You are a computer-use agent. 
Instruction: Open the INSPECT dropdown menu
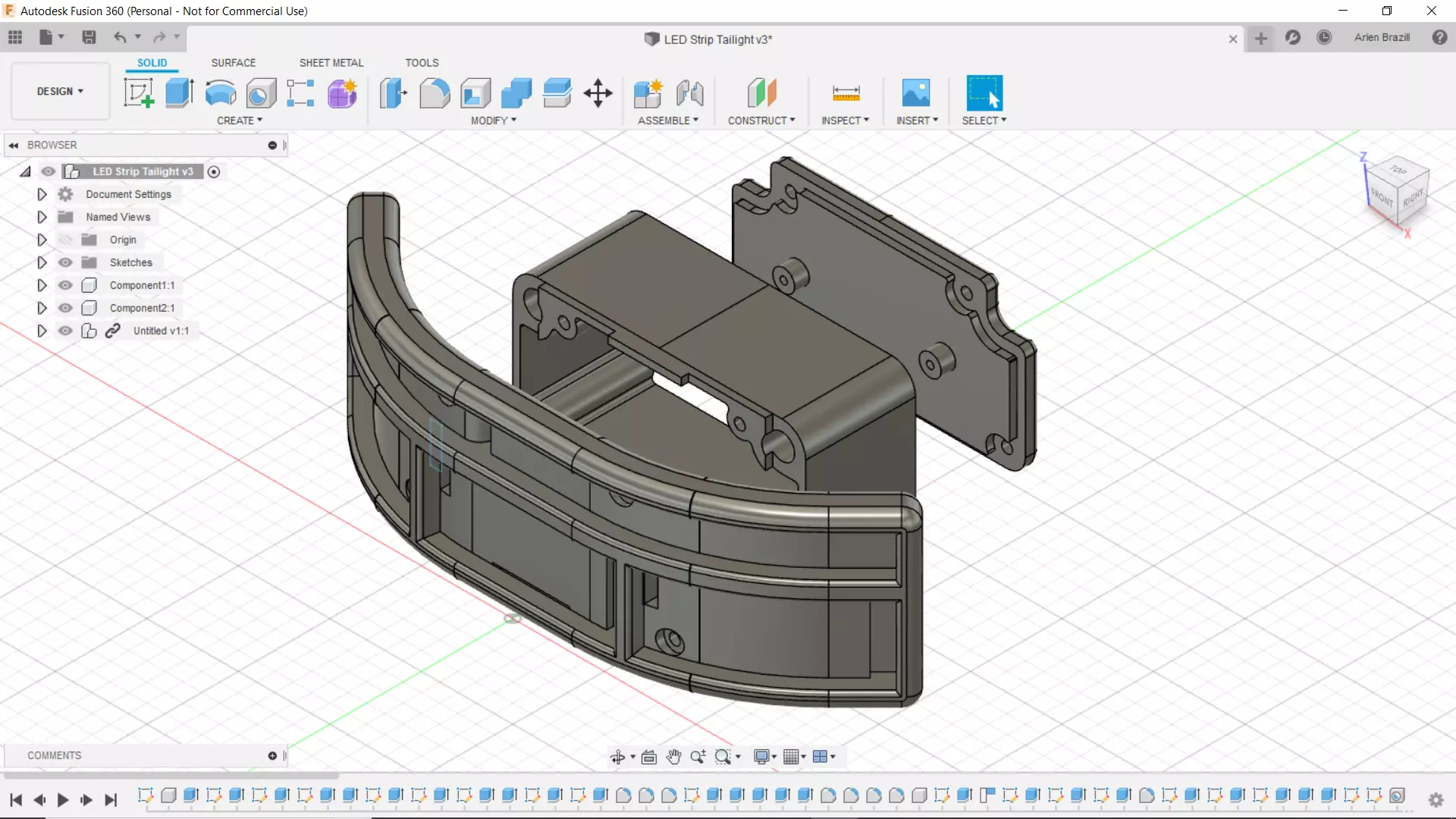(x=845, y=121)
